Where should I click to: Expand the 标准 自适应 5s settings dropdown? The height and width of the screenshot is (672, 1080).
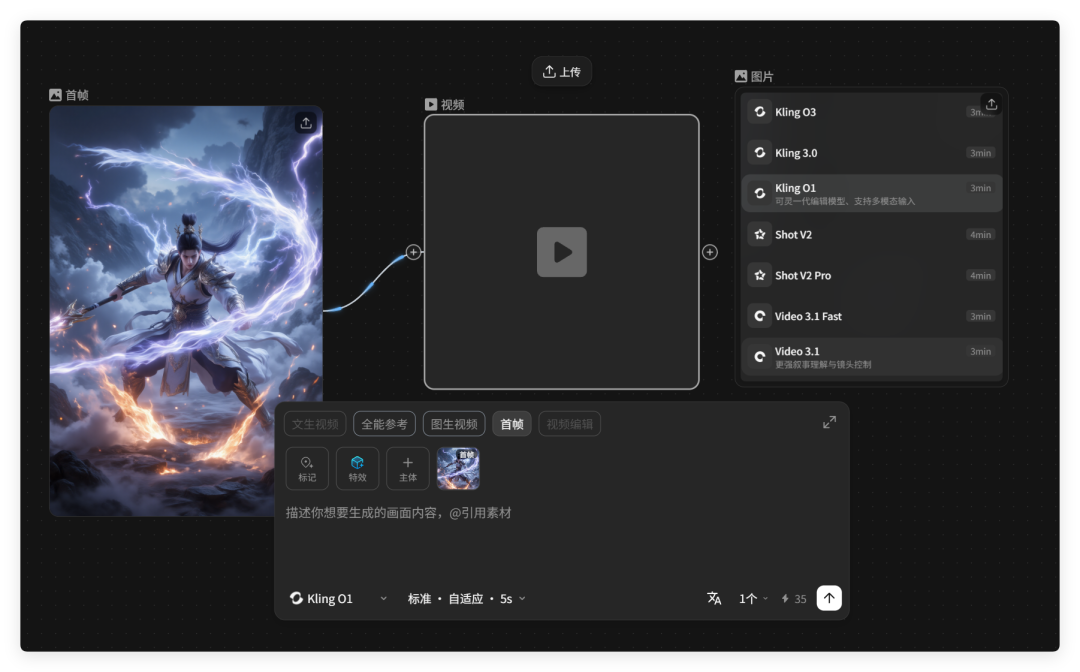tap(466, 598)
